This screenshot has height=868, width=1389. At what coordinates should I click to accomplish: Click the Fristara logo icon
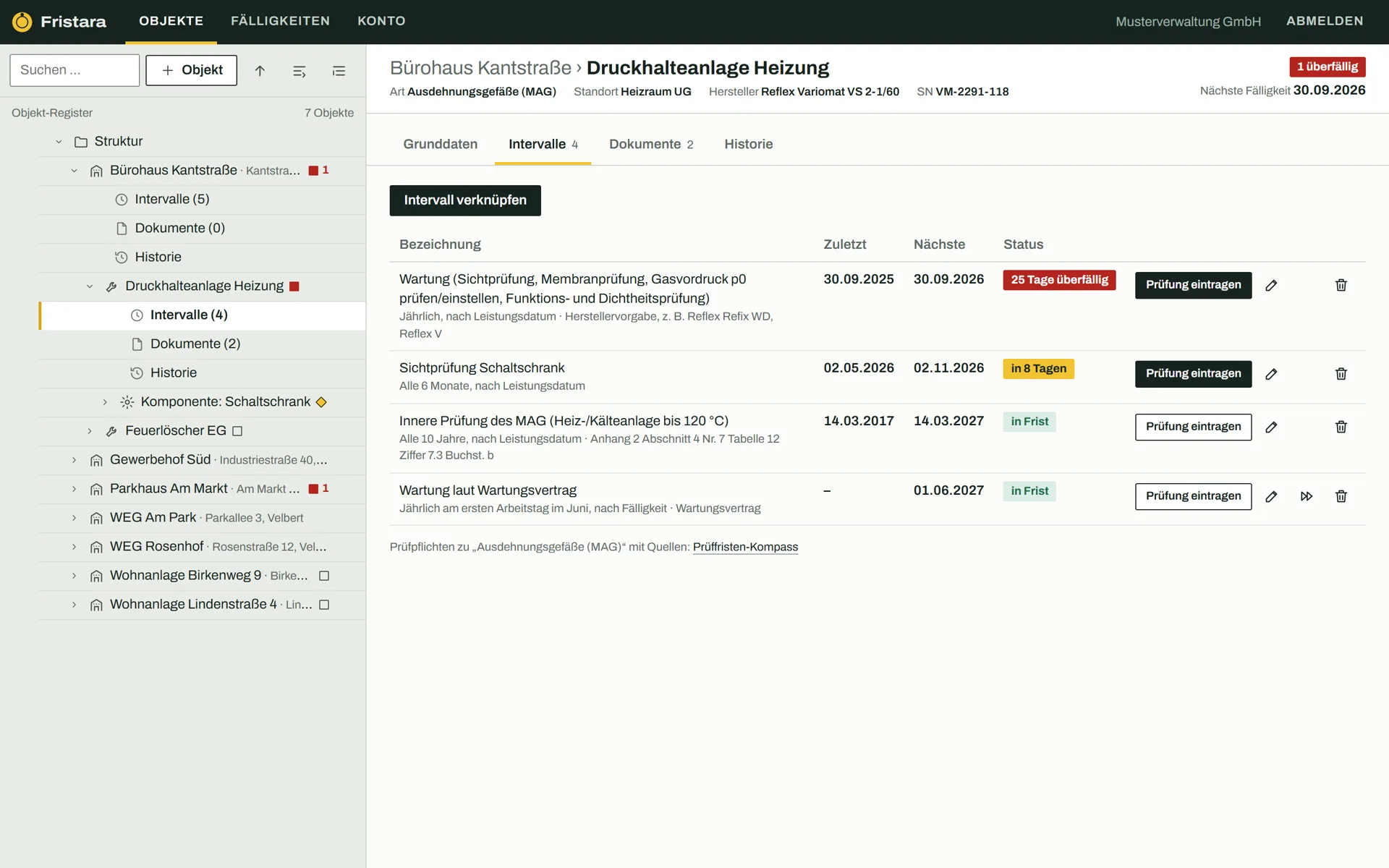[x=22, y=22]
